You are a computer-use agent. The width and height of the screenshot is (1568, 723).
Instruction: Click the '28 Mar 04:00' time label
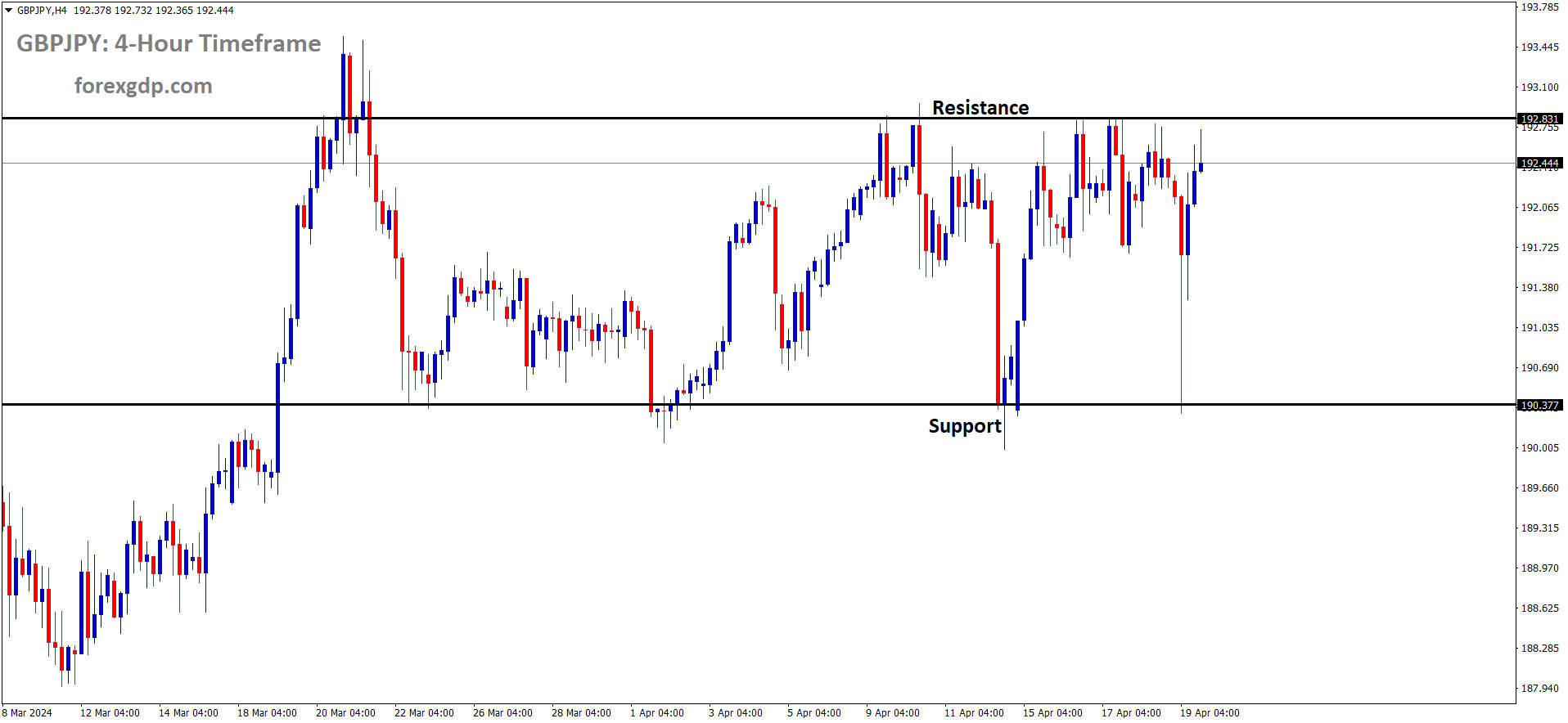pos(581,713)
